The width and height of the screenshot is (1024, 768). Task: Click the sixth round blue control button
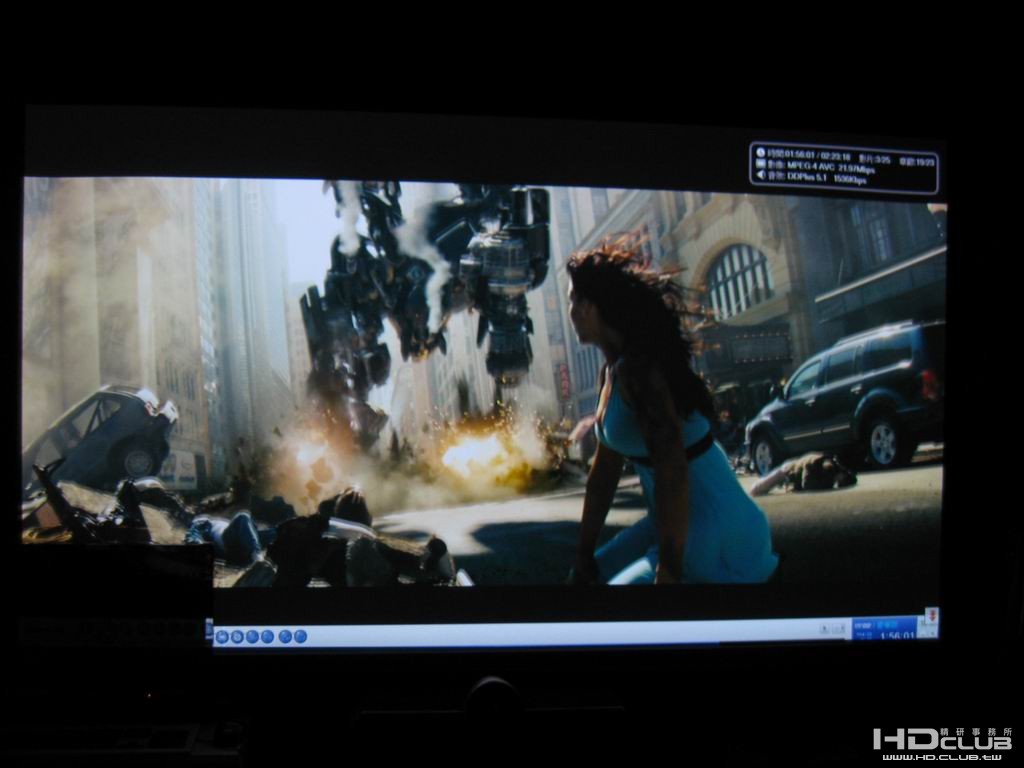point(300,637)
